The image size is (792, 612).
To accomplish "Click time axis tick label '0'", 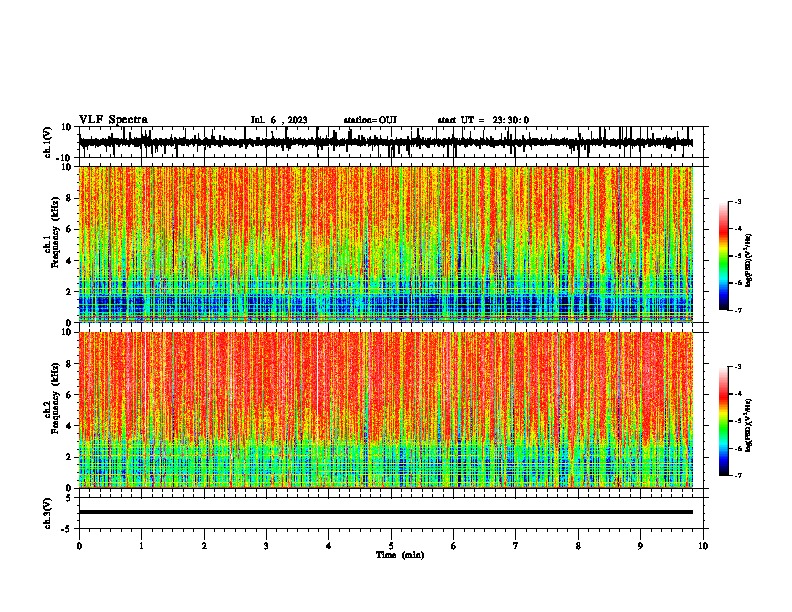I will 79,546.
